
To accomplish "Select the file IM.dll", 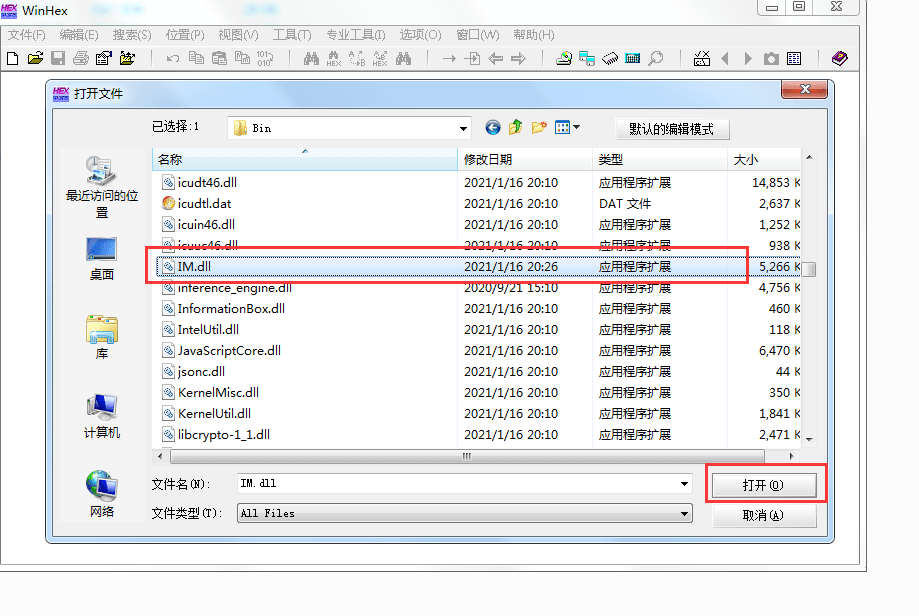I will click(478, 267).
